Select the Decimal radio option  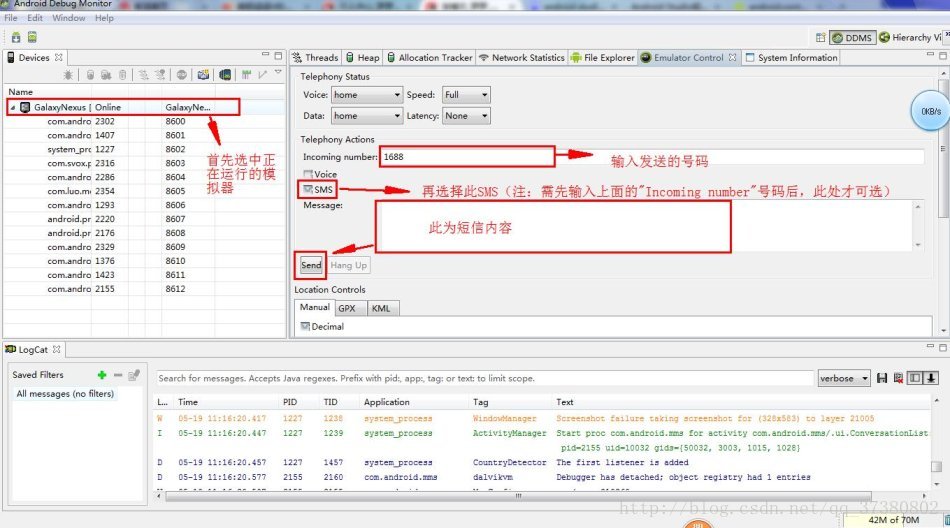click(306, 326)
